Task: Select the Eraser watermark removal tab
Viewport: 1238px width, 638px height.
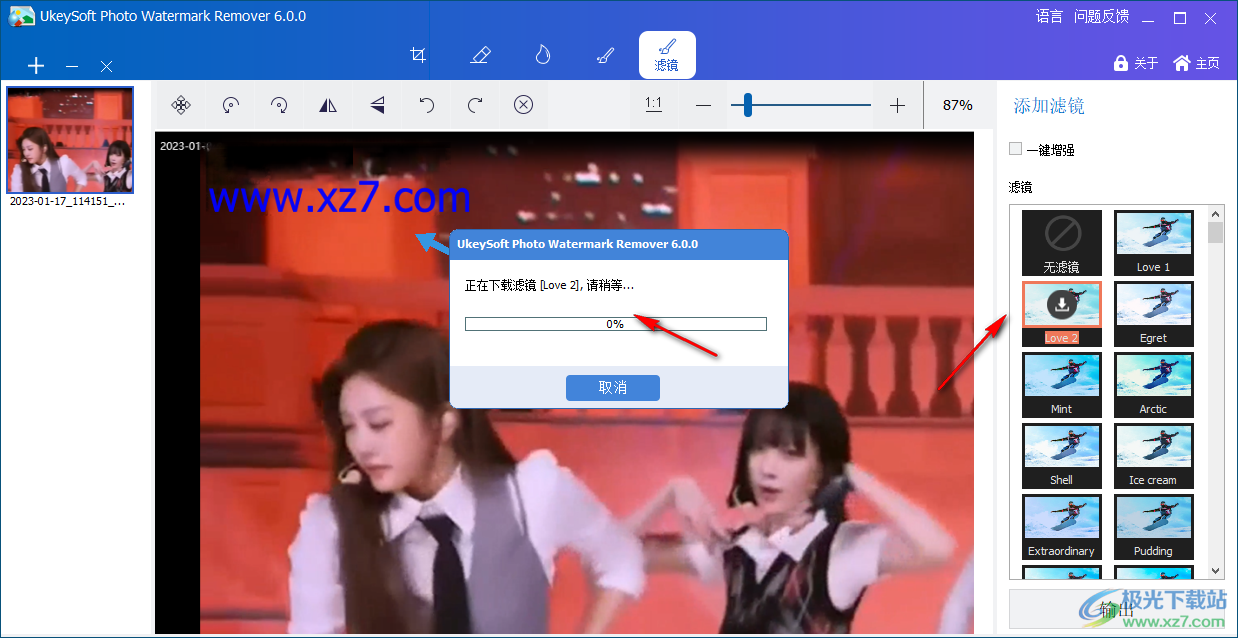Action: [x=480, y=55]
